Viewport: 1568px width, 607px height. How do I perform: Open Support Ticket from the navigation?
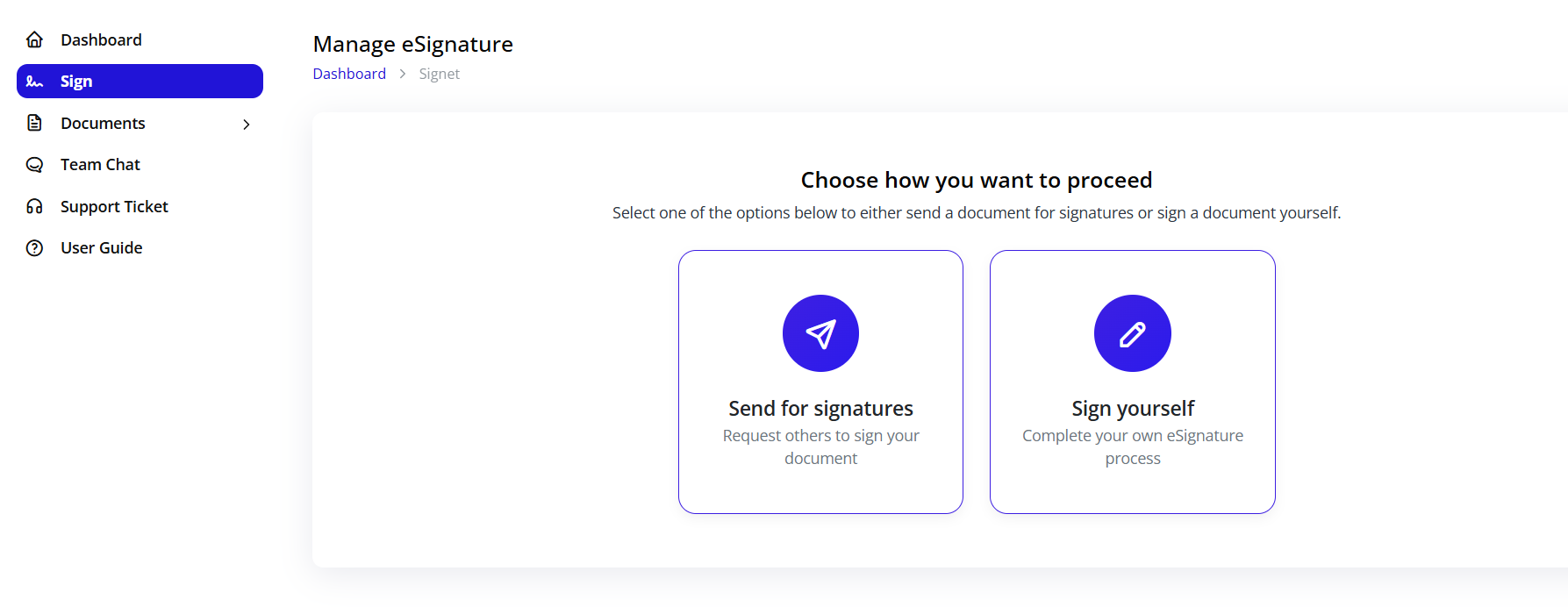point(113,205)
